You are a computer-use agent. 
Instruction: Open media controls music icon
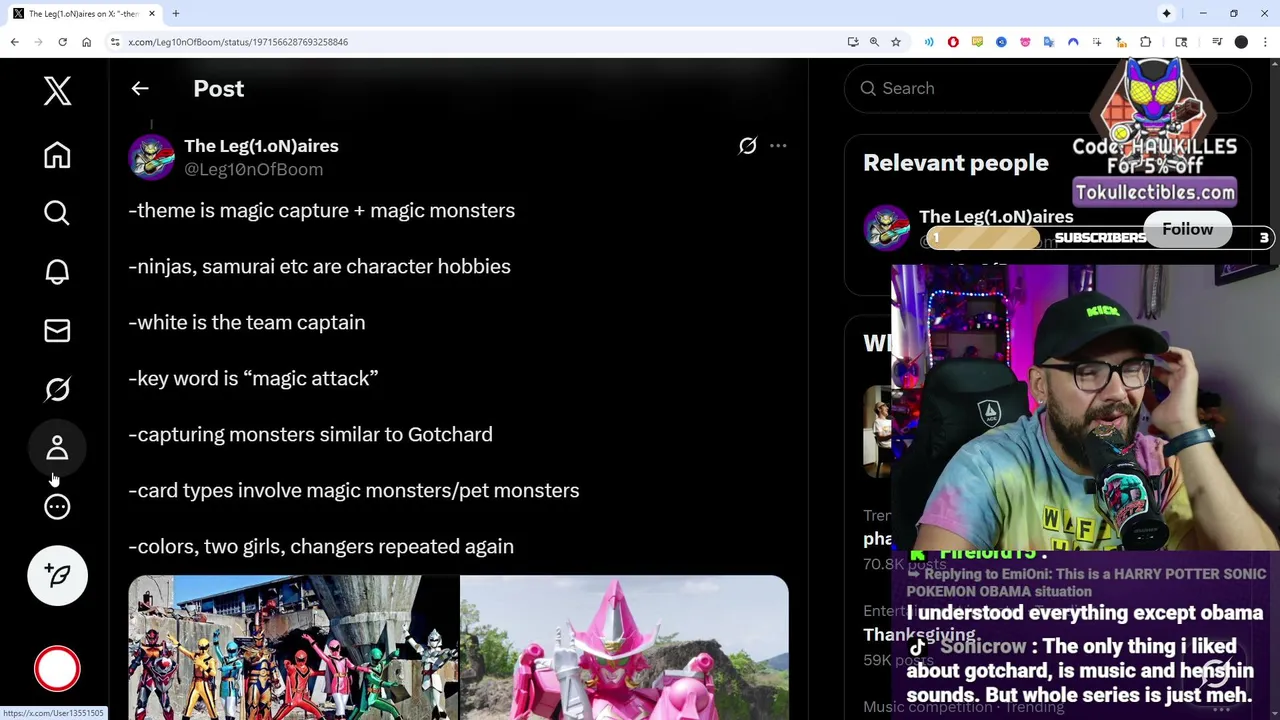pos(1217,42)
